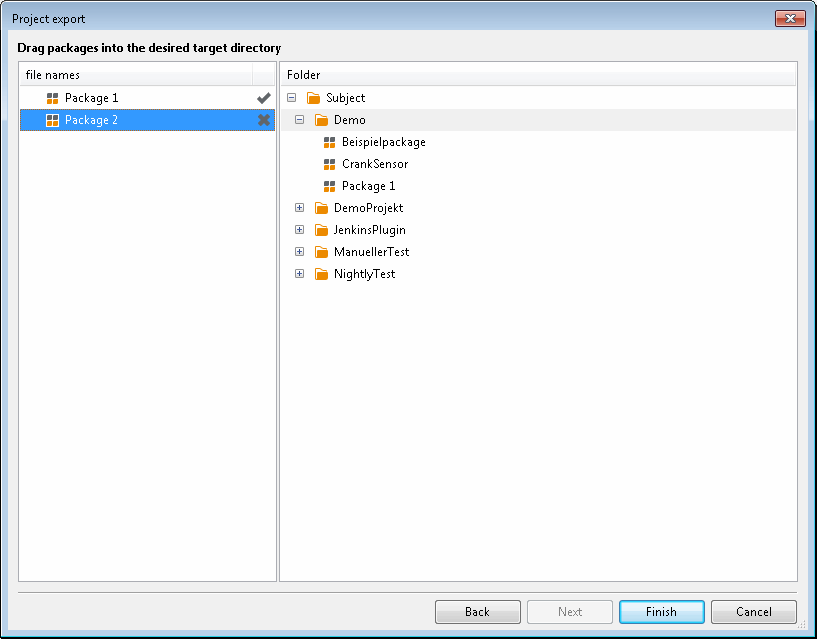Select the 'CrankSensor' entry

point(375,164)
